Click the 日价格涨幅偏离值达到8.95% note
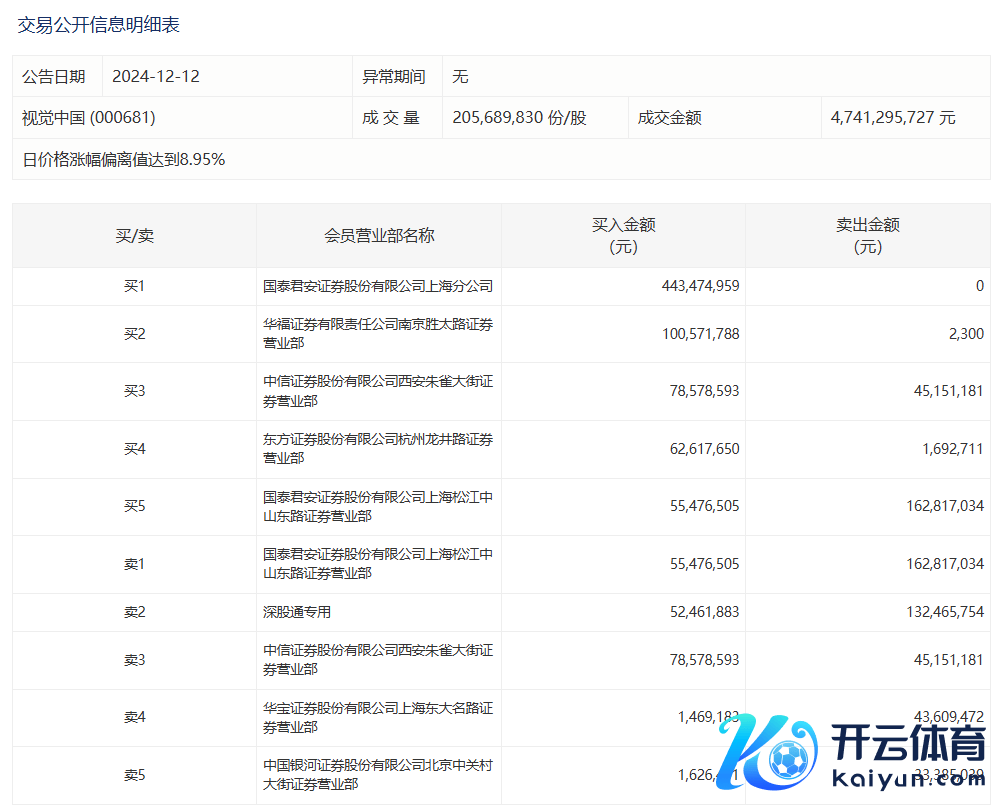 click(124, 159)
